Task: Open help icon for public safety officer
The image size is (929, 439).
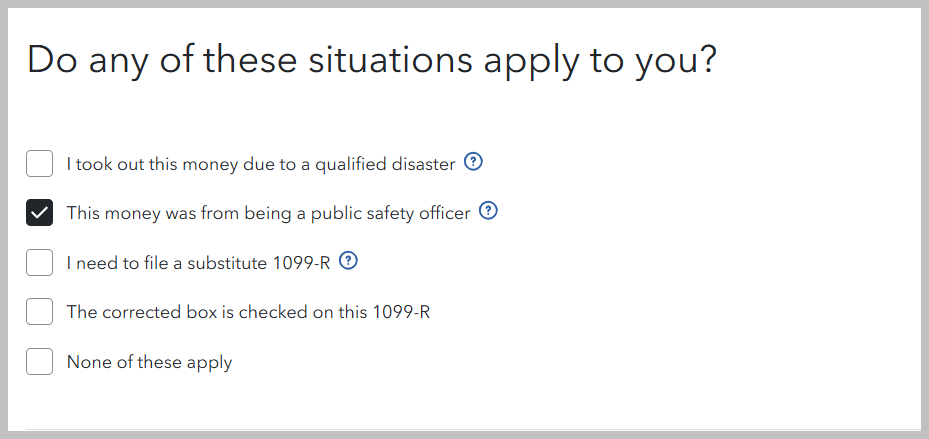Action: click(x=488, y=211)
